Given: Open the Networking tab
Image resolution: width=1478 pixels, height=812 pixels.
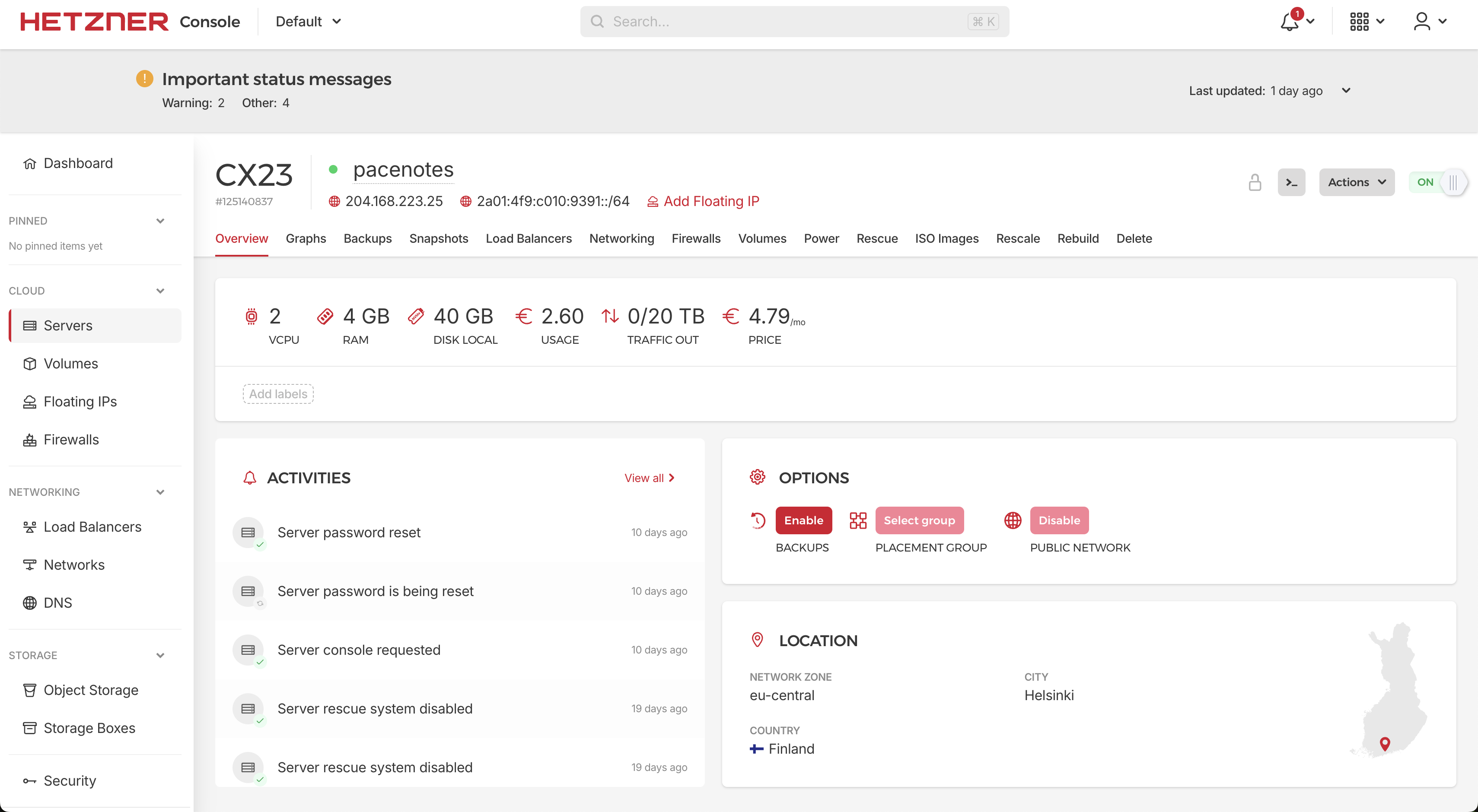Looking at the screenshot, I should [621, 238].
